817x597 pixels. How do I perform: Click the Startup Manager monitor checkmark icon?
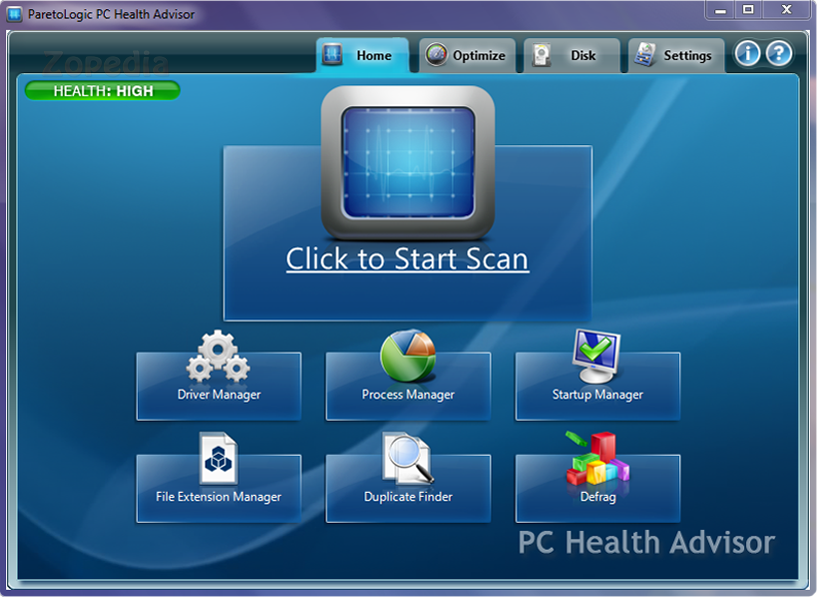click(597, 356)
